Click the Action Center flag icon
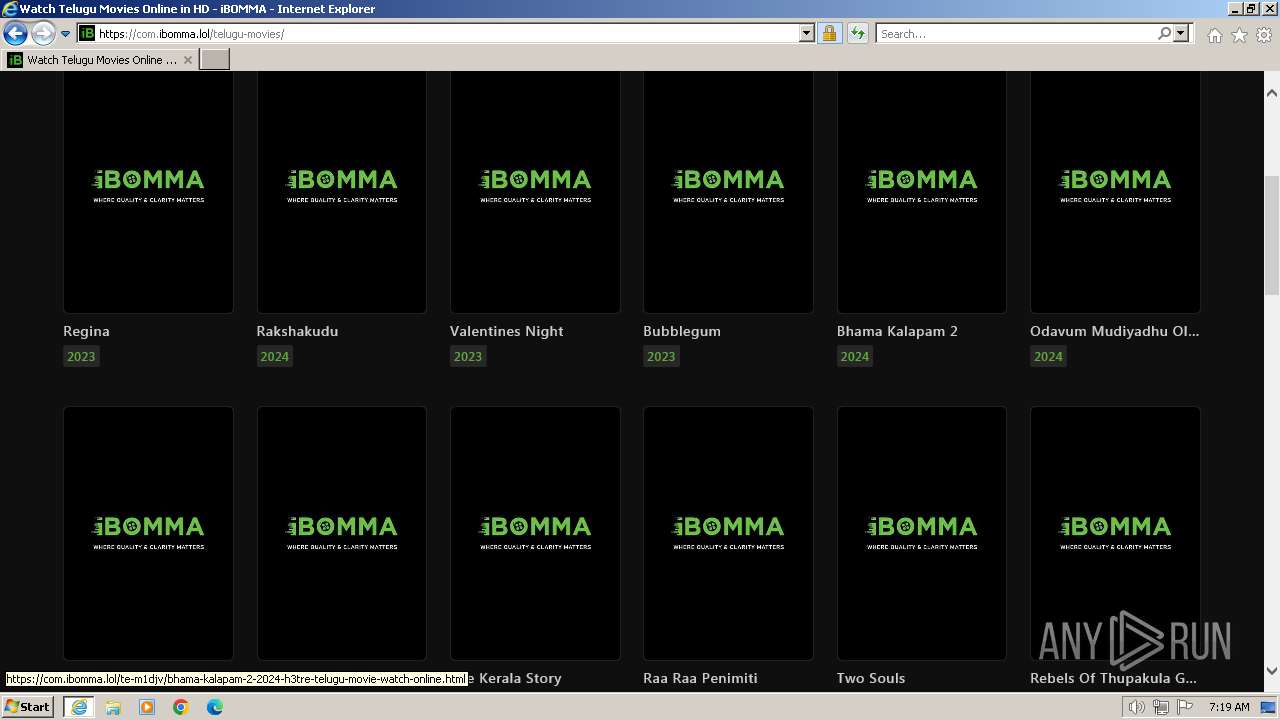This screenshot has height=720, width=1280. point(1185,707)
